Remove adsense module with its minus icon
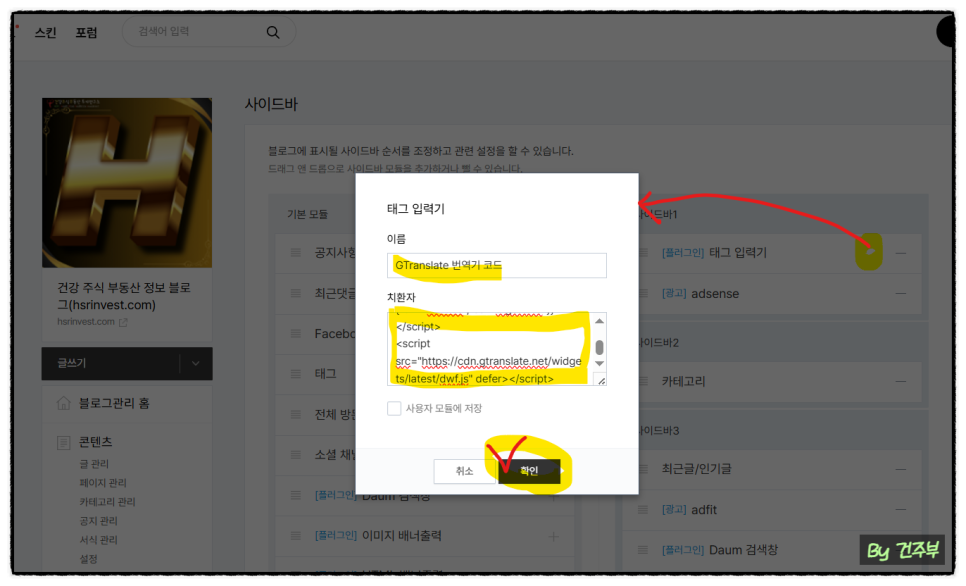 (901, 294)
